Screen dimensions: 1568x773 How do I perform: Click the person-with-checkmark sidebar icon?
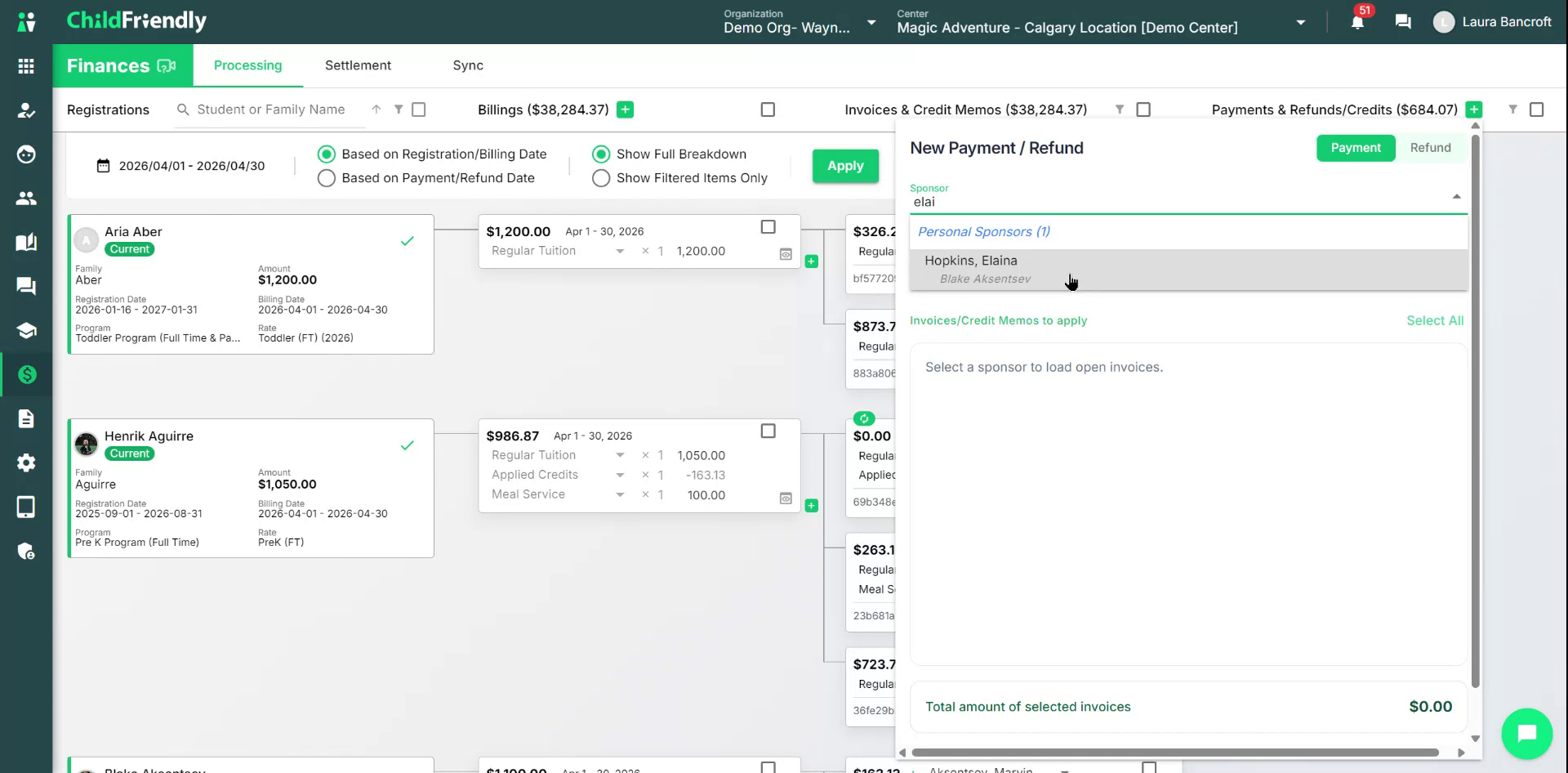click(x=26, y=110)
